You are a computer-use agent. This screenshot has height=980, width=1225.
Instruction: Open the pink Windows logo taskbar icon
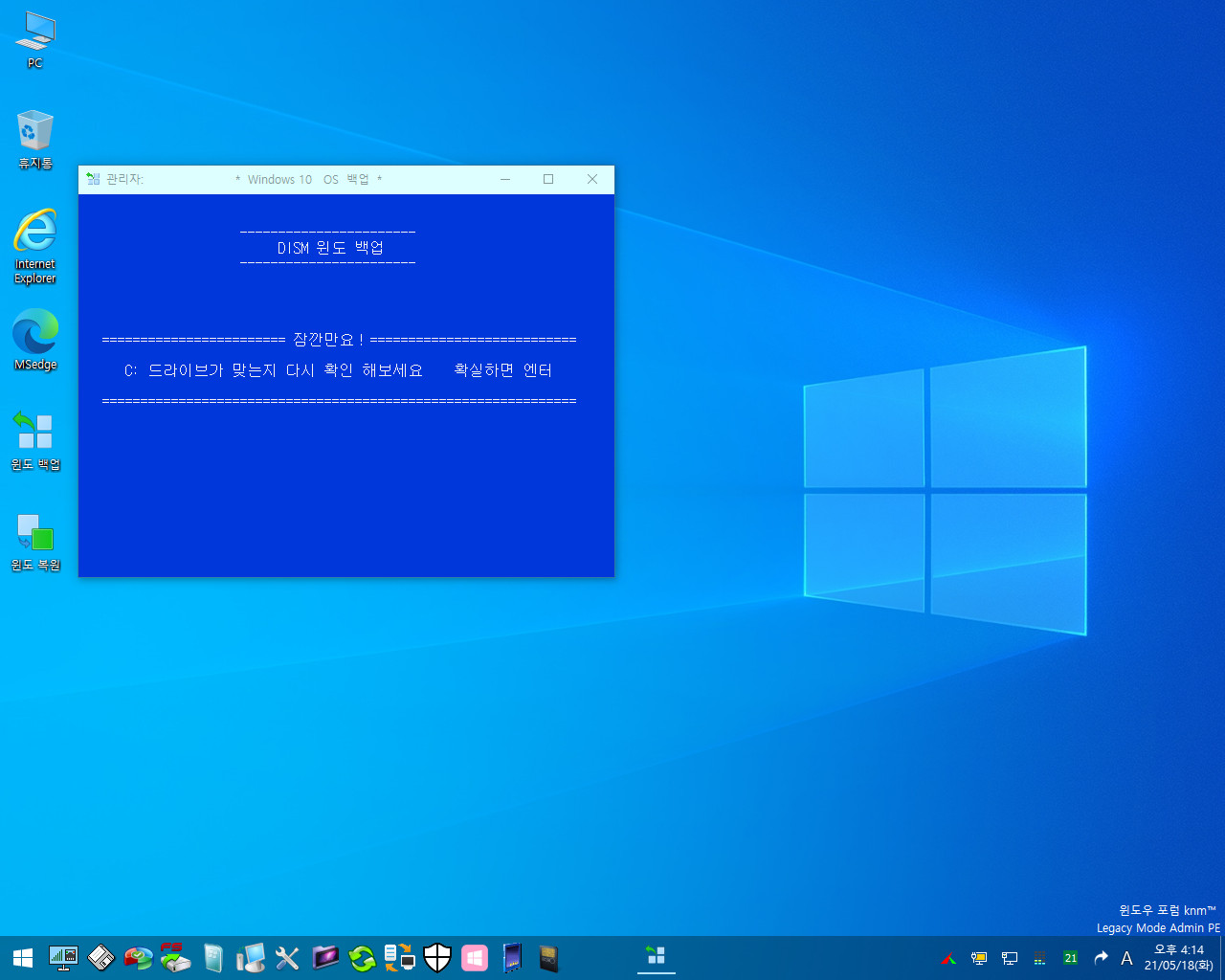[475, 958]
